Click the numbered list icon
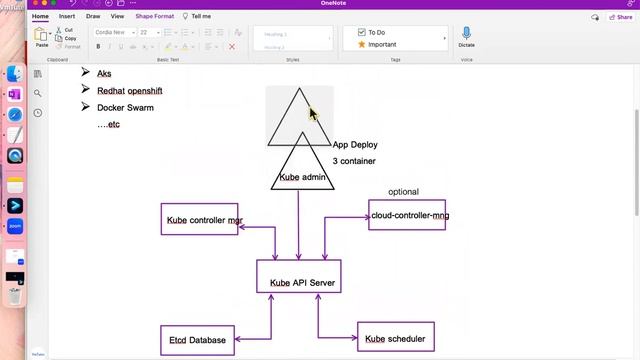Screen dimensions: 640x360 click(x=184, y=33)
